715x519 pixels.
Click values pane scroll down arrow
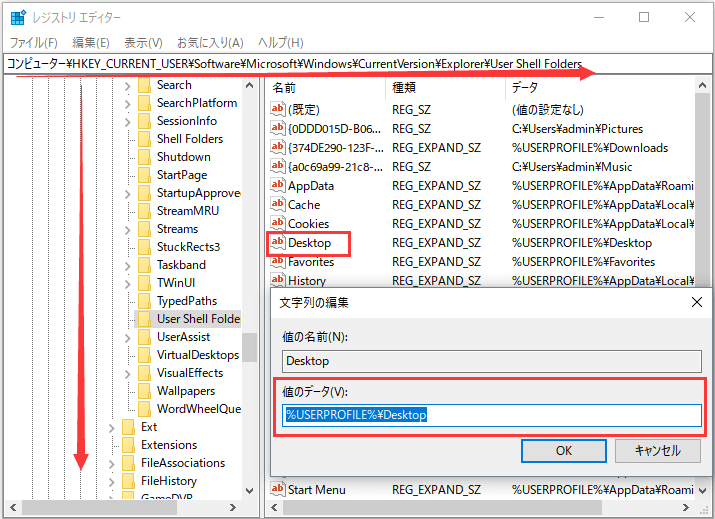[702, 491]
